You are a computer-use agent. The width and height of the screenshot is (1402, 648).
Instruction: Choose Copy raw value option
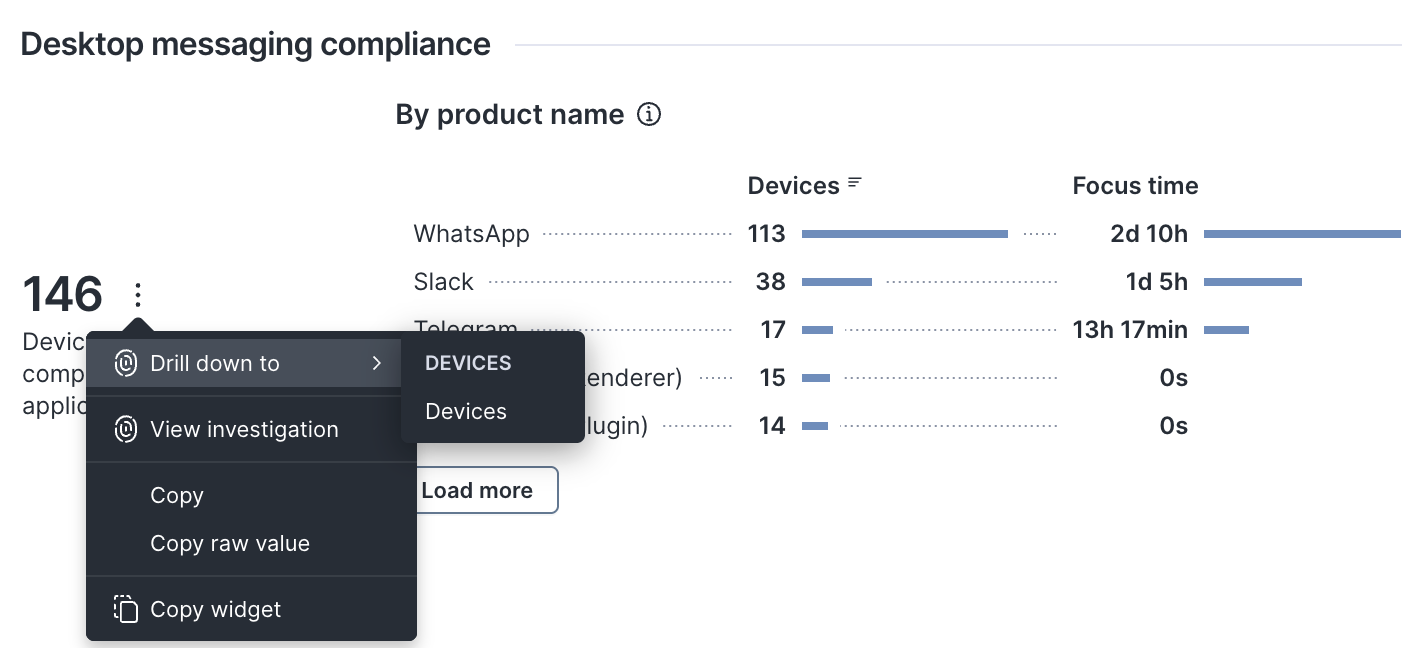click(x=230, y=544)
